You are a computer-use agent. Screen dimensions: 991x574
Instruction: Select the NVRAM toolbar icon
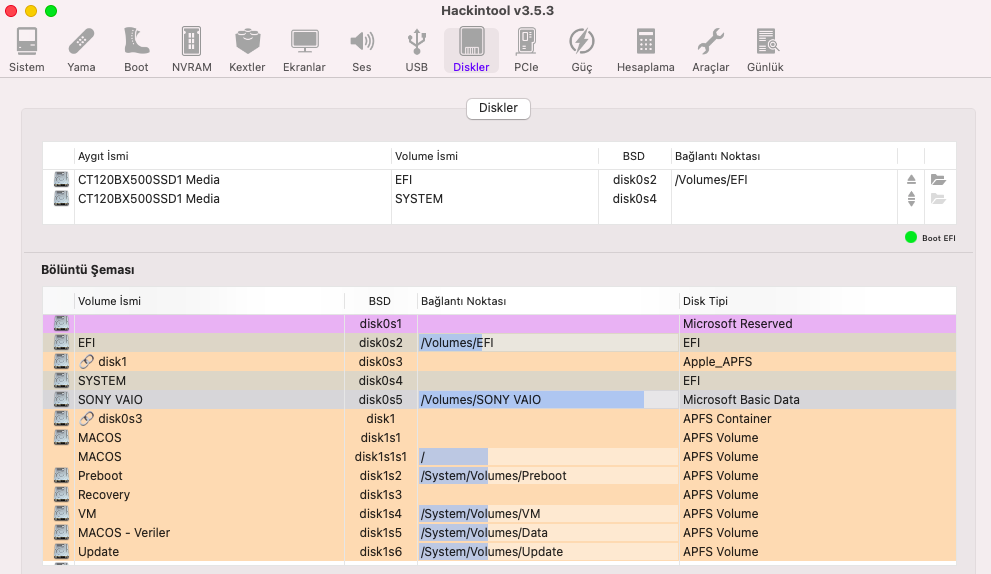191,50
